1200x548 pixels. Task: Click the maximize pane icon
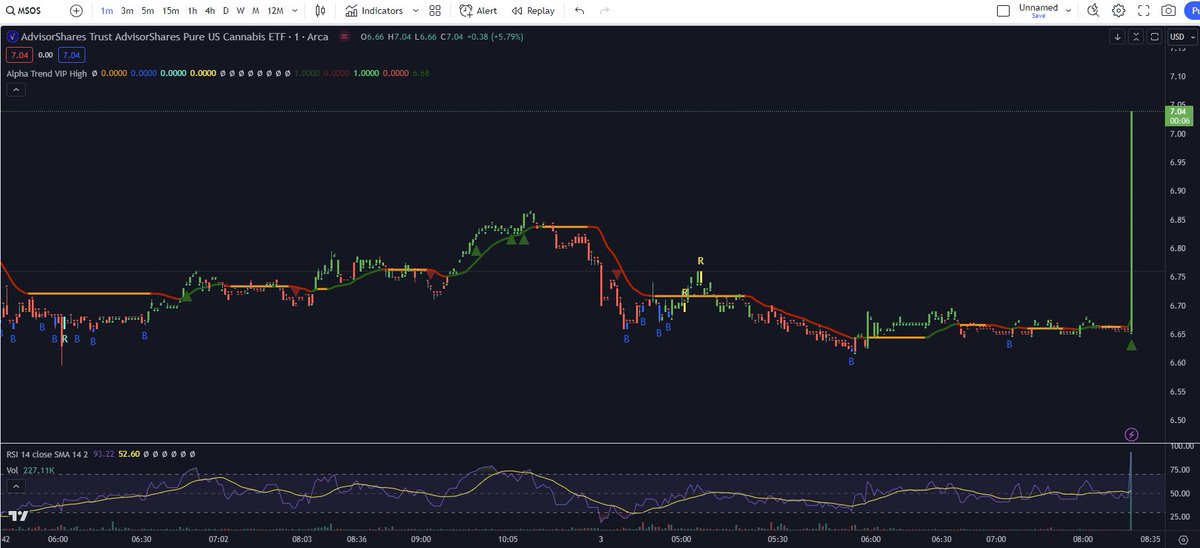tap(1154, 37)
